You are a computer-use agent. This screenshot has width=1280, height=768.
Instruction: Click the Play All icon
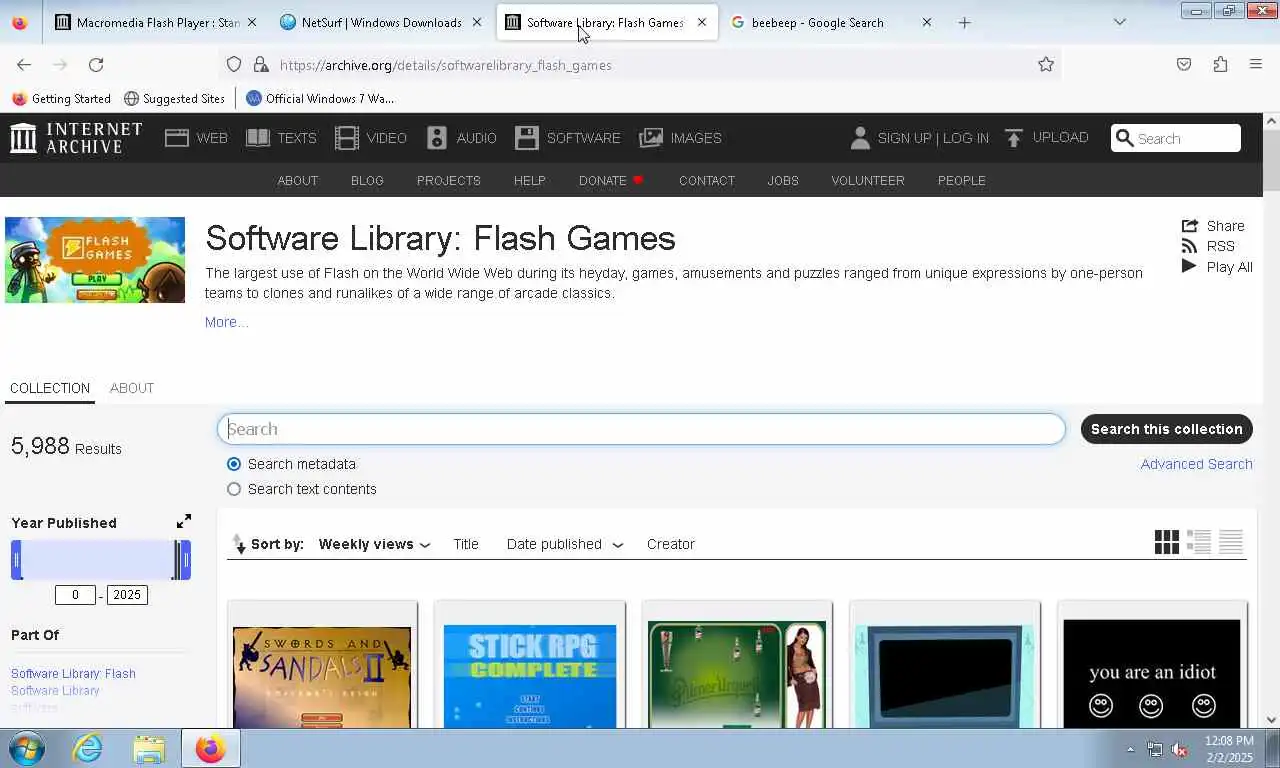coord(1189,266)
